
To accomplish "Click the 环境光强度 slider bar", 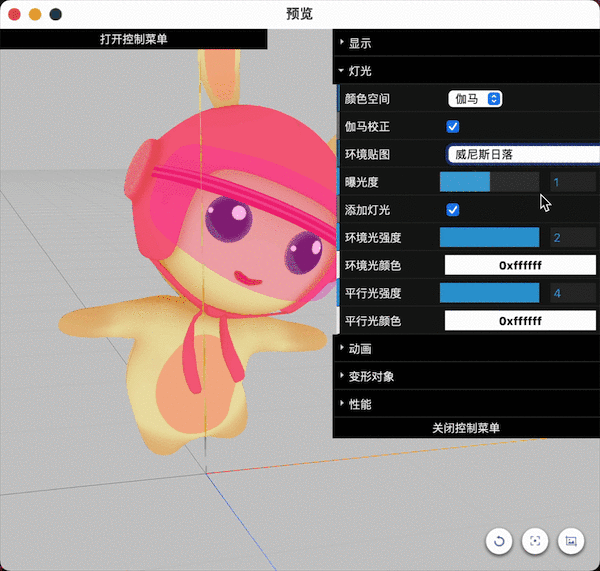I will coord(490,238).
